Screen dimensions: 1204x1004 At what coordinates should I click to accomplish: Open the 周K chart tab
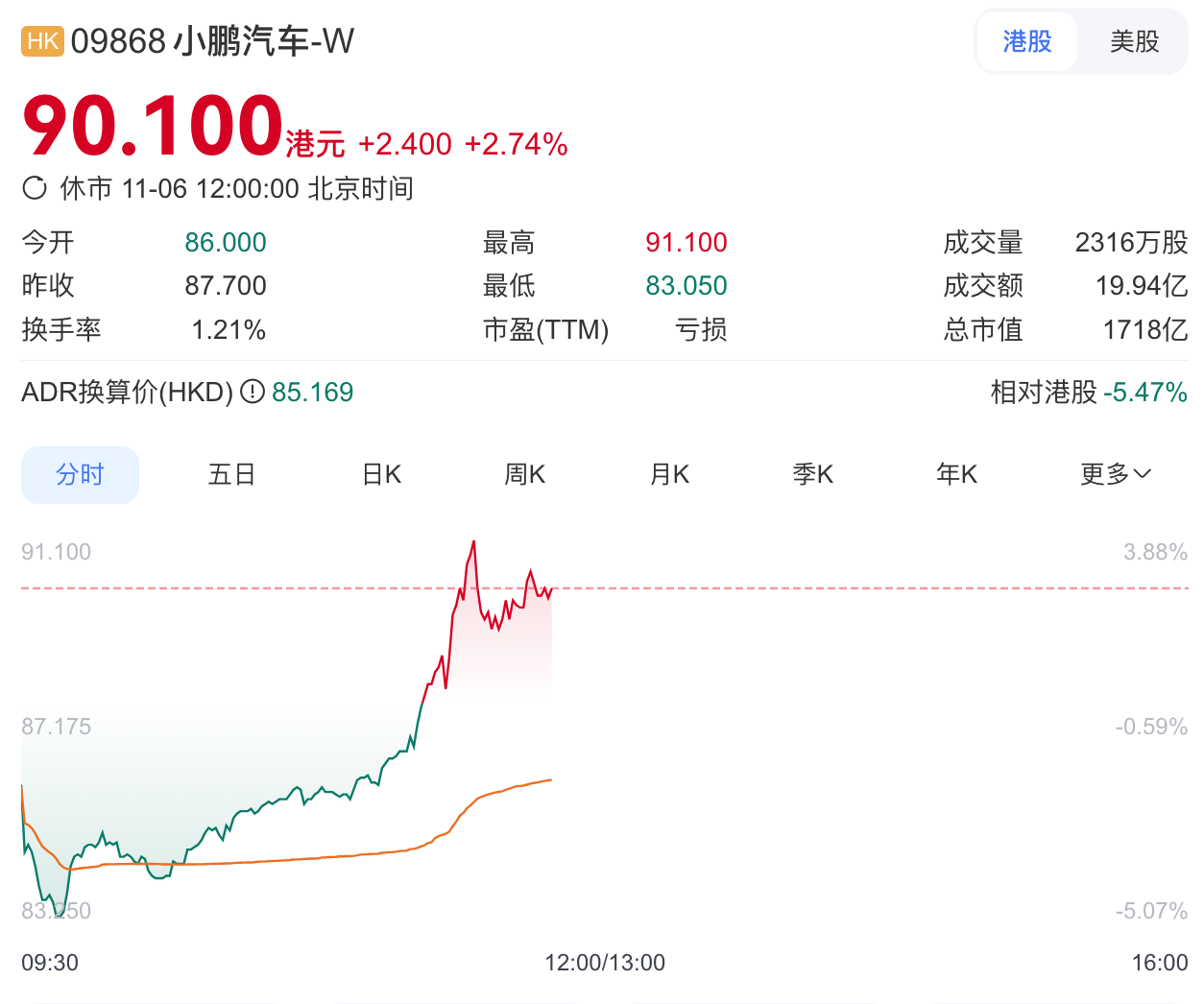524,474
